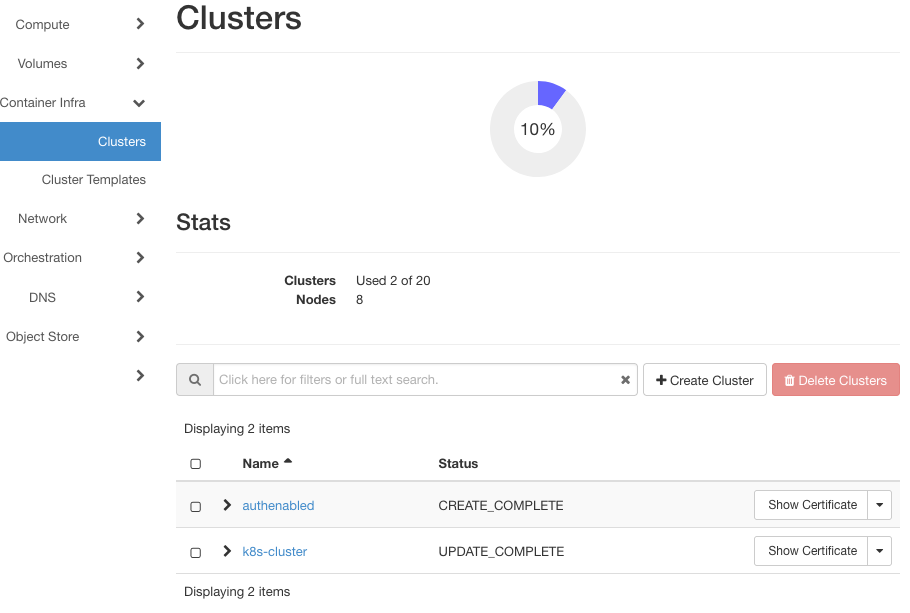Select all clusters with the header checkbox

pos(195,463)
